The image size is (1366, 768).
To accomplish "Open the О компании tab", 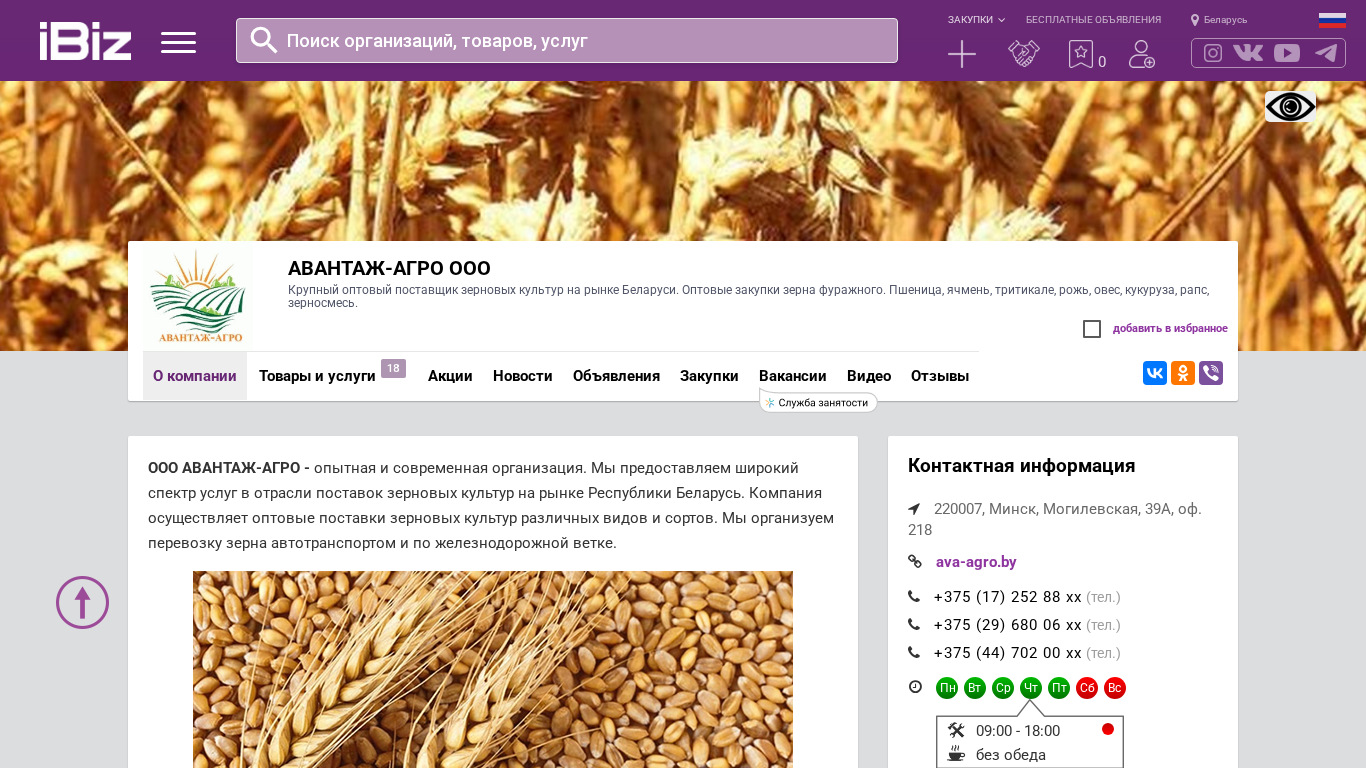I will 195,376.
